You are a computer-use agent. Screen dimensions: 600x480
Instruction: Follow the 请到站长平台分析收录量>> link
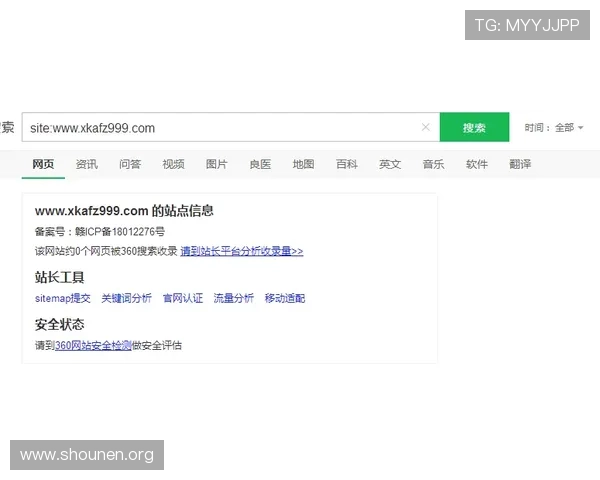click(242, 251)
